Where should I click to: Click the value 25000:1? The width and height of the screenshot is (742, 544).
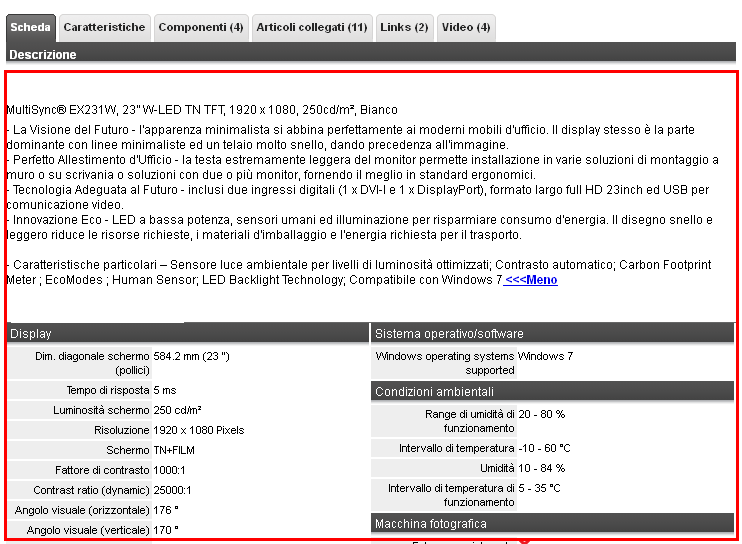(172, 490)
